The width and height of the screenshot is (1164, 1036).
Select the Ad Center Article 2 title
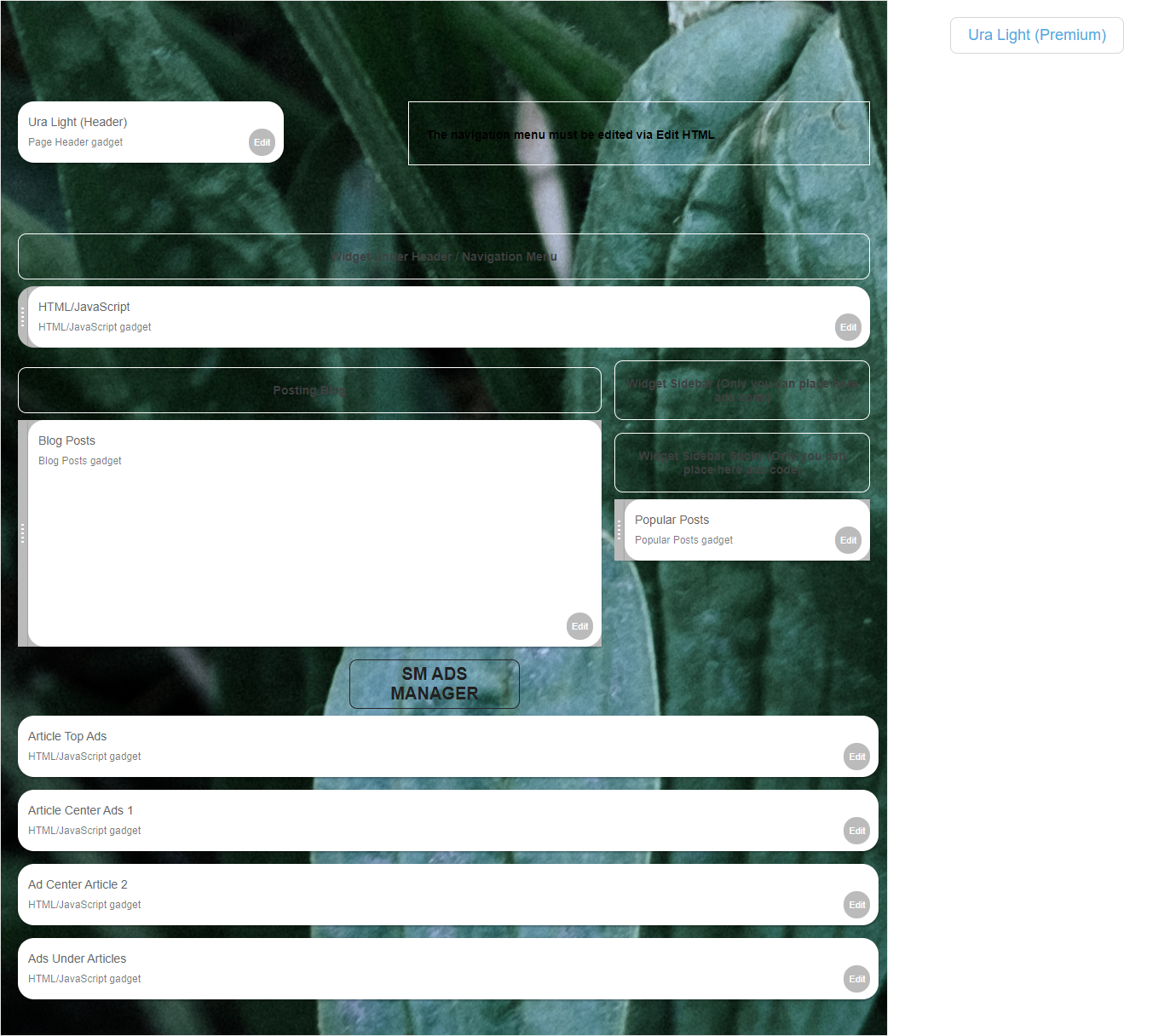coord(78,884)
